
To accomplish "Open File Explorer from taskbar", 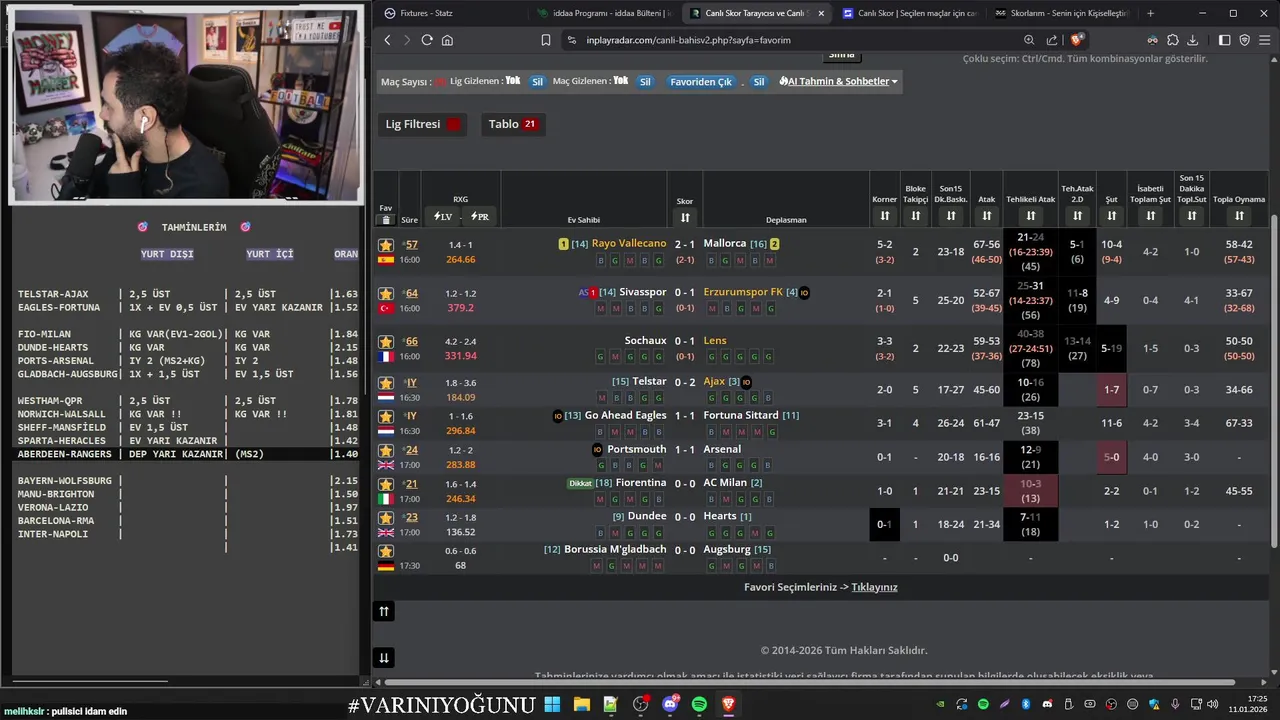I will 581,704.
